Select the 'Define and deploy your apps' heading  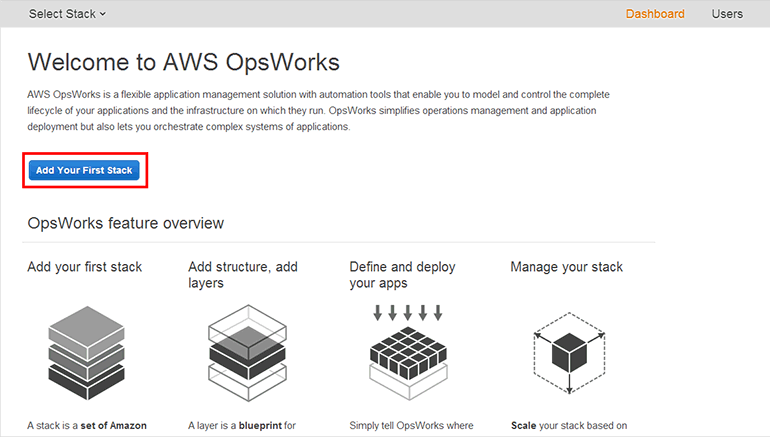pyautogui.click(x=402, y=275)
